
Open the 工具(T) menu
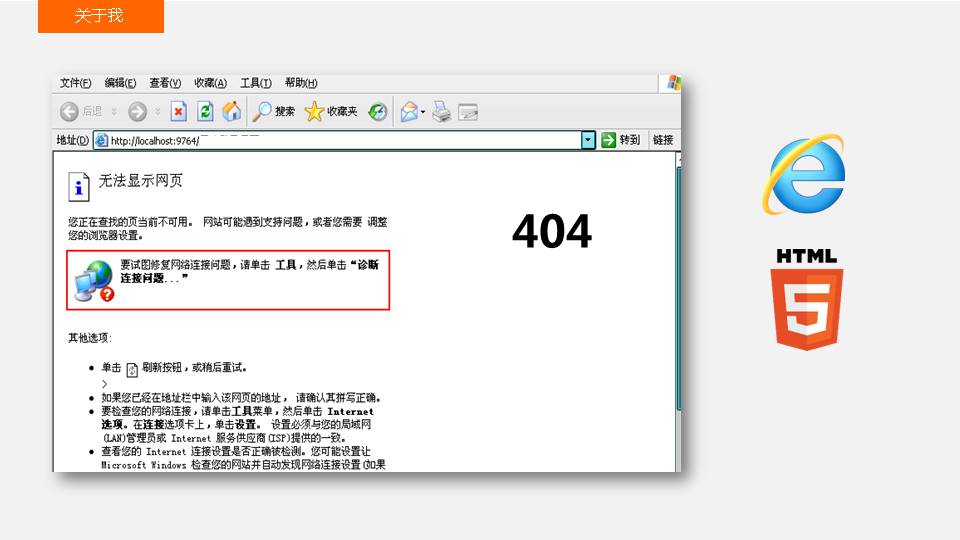[x=255, y=83]
